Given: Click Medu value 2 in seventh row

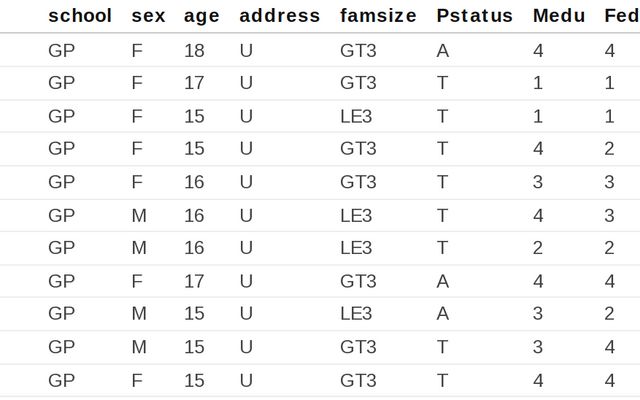Looking at the screenshot, I should pyautogui.click(x=538, y=248).
